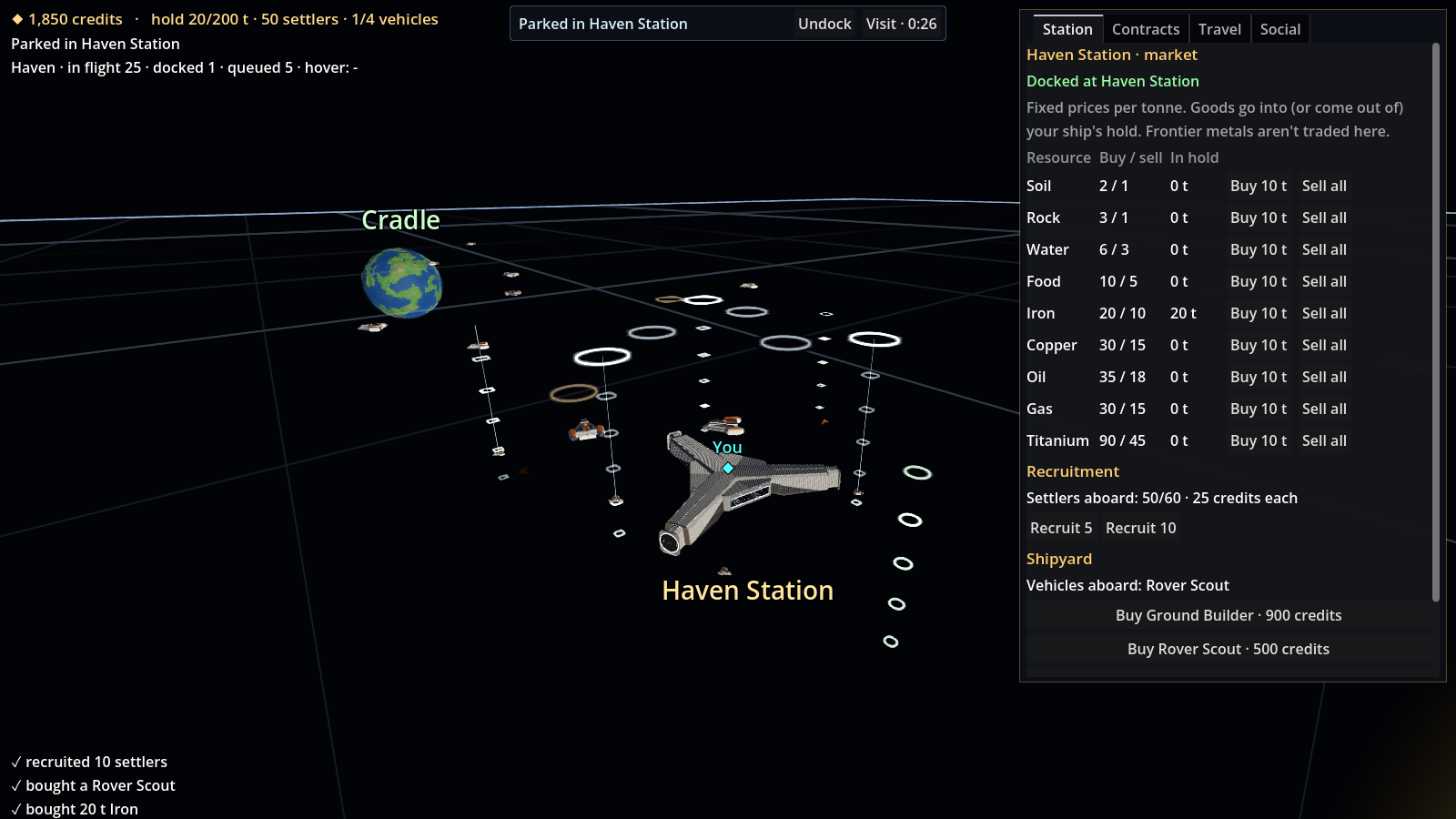Open the Travel tab

tap(1219, 29)
